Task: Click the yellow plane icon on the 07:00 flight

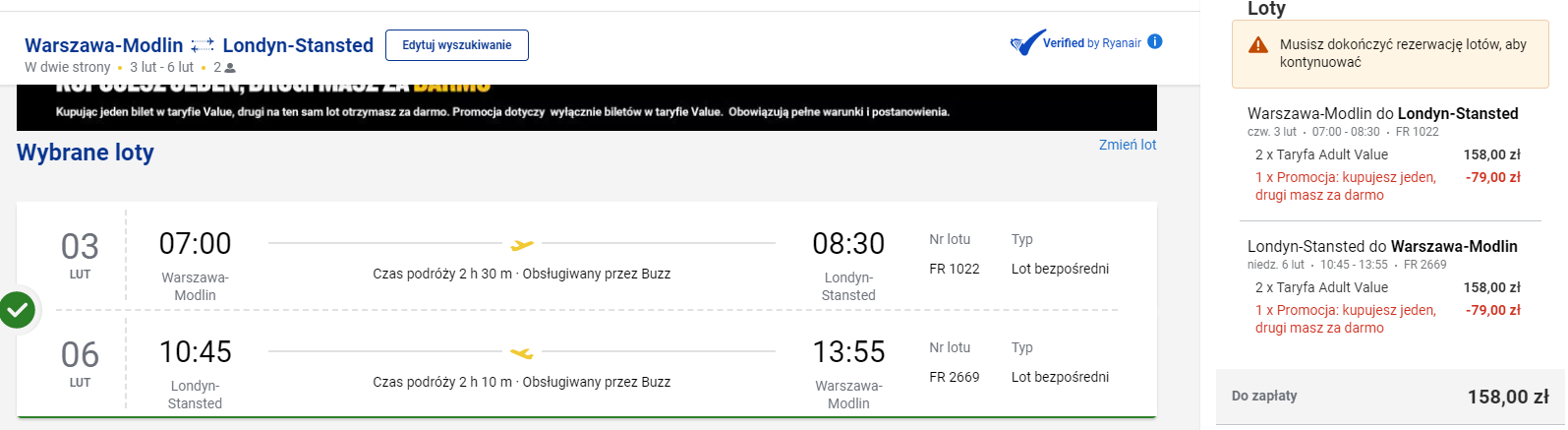Action: click(x=522, y=244)
